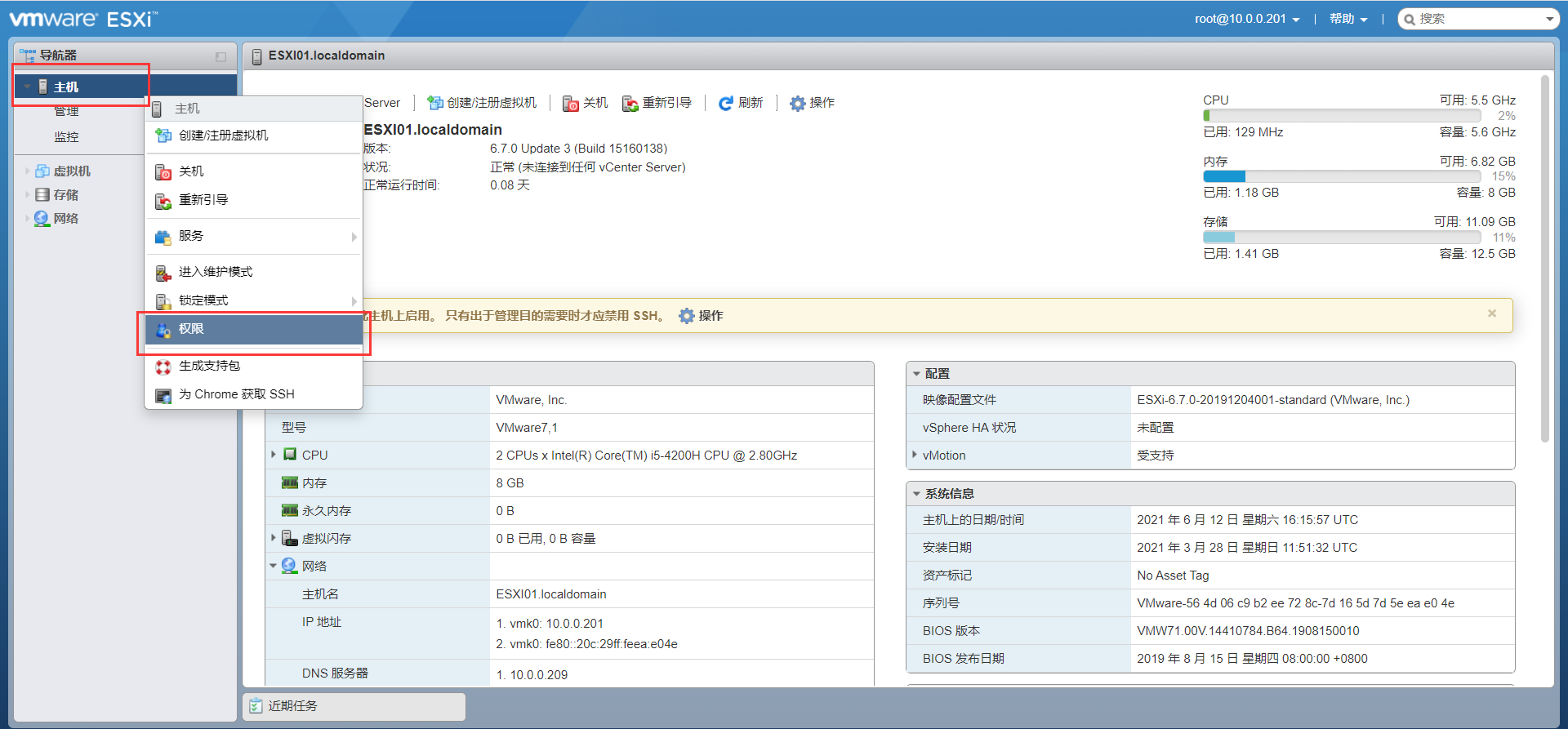Screen dimensions: 1568x729
Task: Click the 存储 datastore icon in navigator
Action: click(x=42, y=194)
